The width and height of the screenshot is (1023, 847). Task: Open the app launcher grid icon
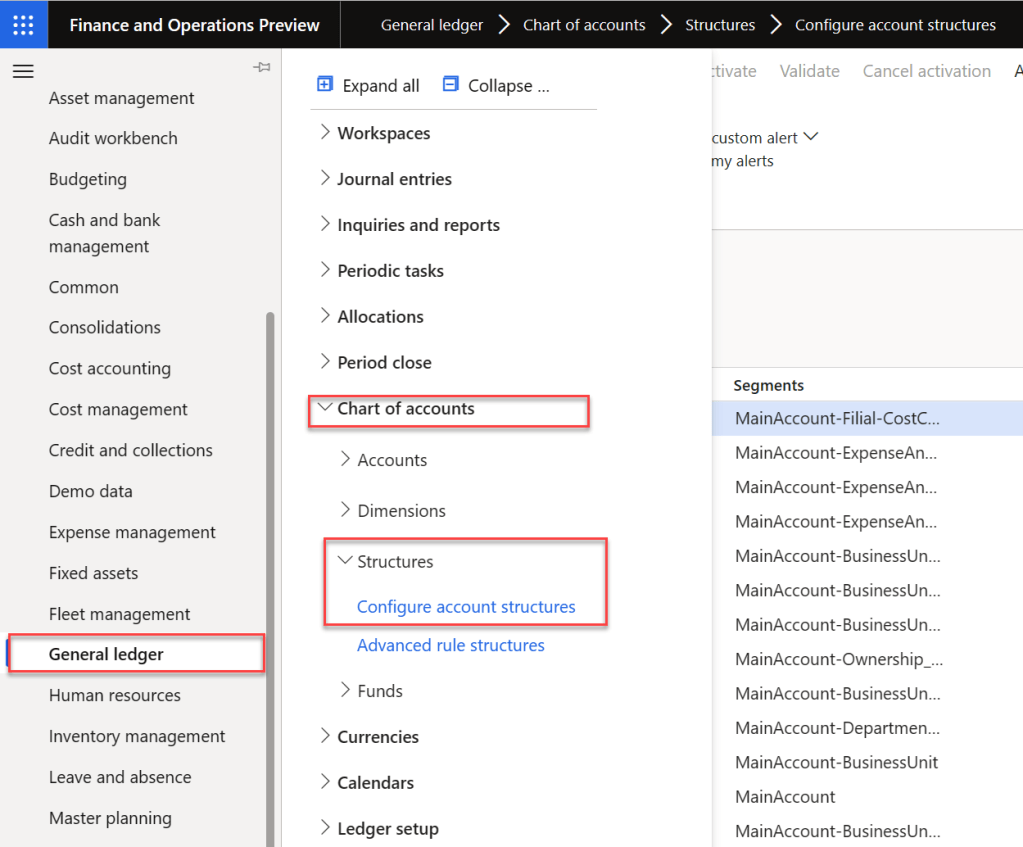point(21,23)
